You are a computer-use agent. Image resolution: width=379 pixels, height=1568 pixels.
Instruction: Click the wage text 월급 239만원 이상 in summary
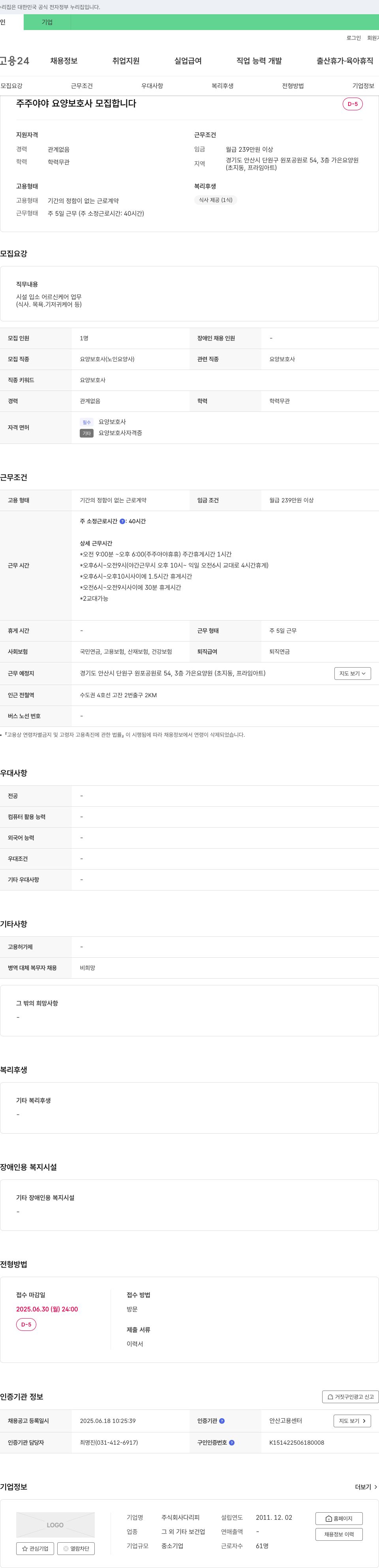tap(250, 149)
